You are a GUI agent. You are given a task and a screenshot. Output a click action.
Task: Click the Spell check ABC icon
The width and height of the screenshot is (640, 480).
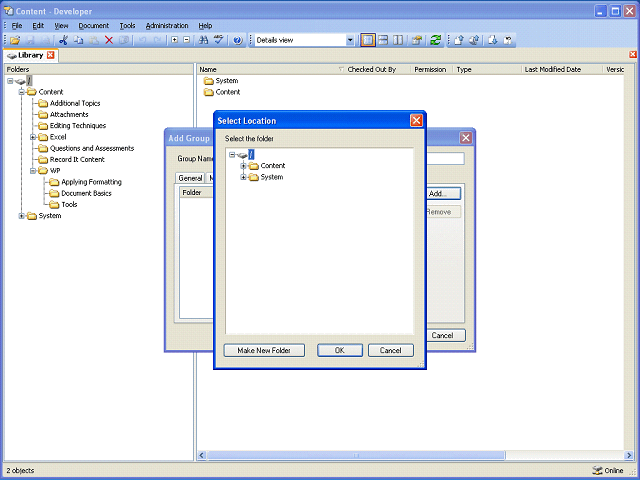219,40
